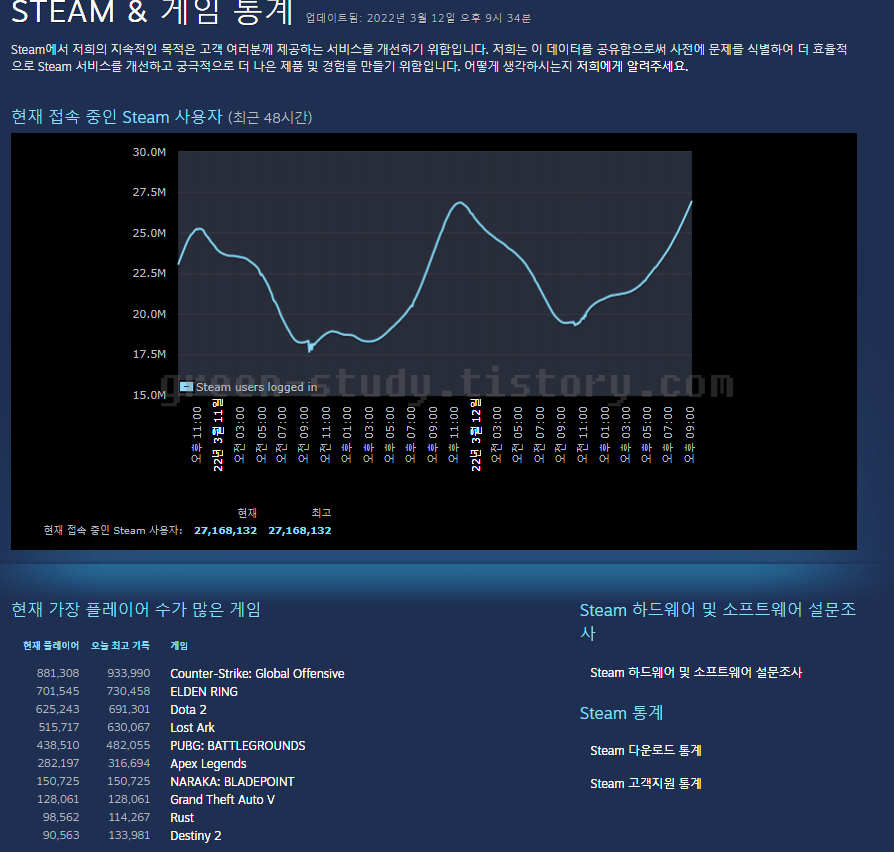The image size is (894, 852).
Task: Open Dota 2 game link
Action: point(188,709)
